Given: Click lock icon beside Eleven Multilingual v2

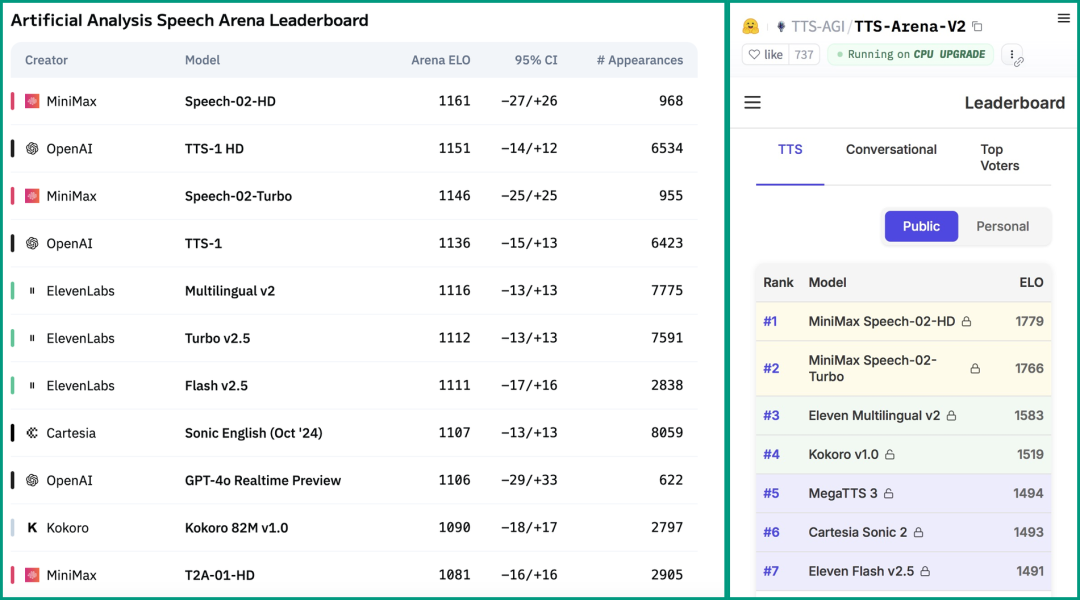Looking at the screenshot, I should (951, 416).
